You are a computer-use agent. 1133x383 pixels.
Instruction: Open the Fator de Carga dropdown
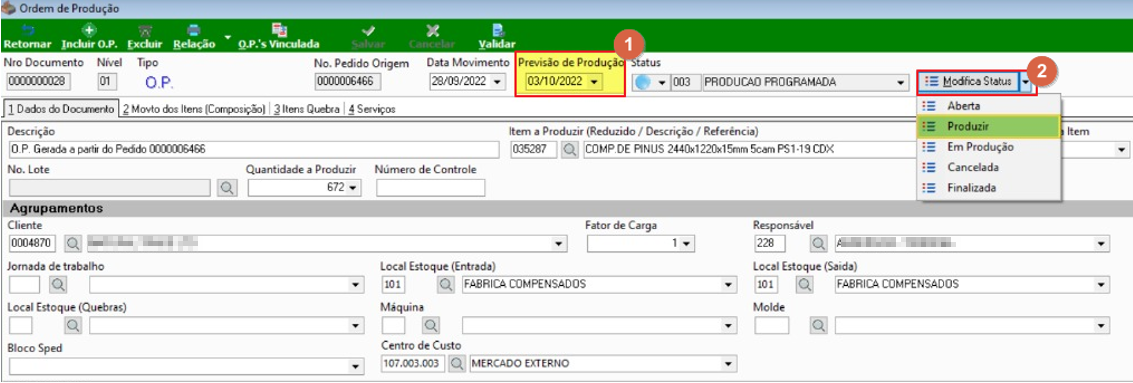(x=687, y=244)
